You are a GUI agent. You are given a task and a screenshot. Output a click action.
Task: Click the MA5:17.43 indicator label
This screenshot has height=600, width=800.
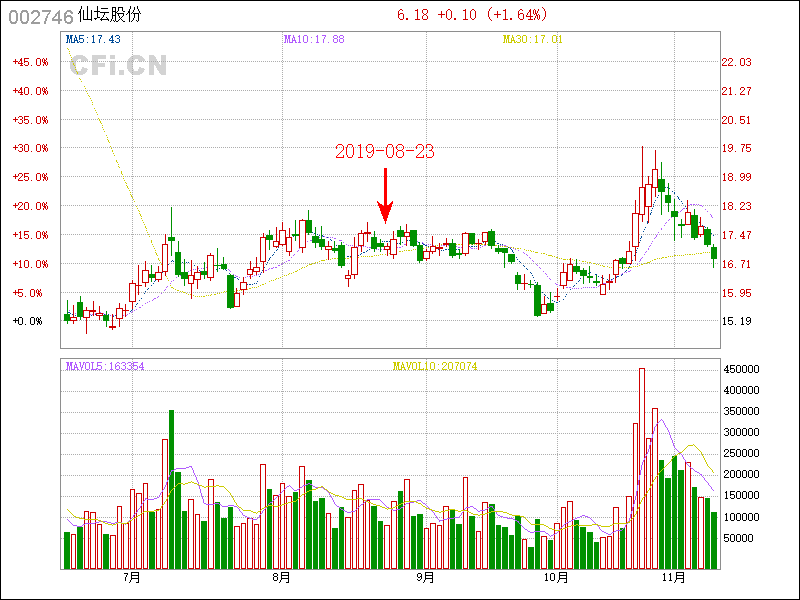tap(93, 40)
